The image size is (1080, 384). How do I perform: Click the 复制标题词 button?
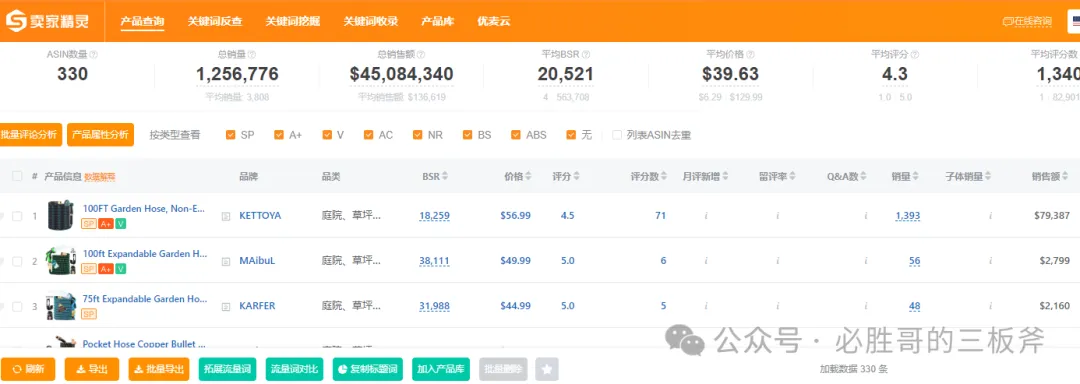click(368, 369)
